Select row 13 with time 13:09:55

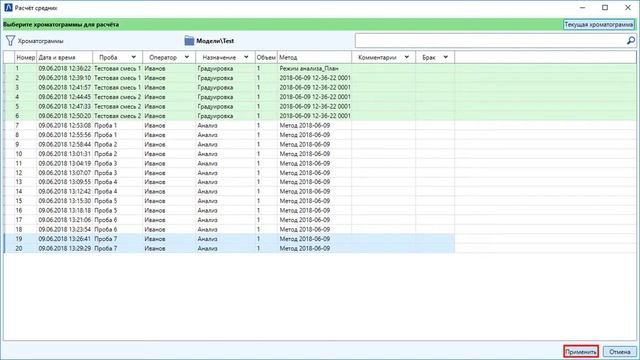point(229,182)
